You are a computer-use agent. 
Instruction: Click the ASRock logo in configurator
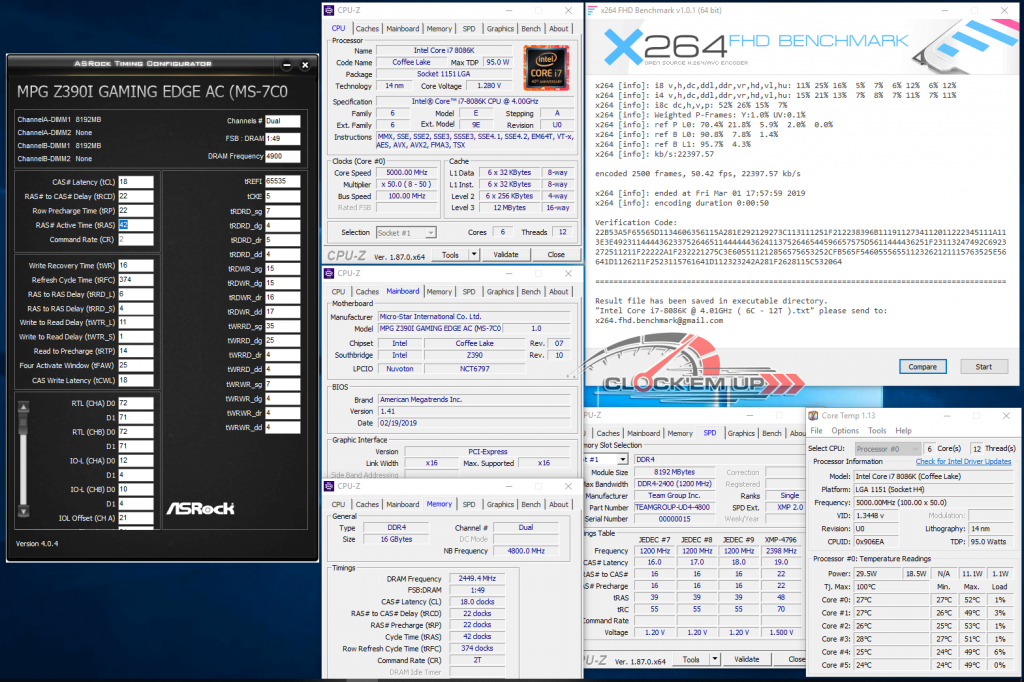point(200,508)
